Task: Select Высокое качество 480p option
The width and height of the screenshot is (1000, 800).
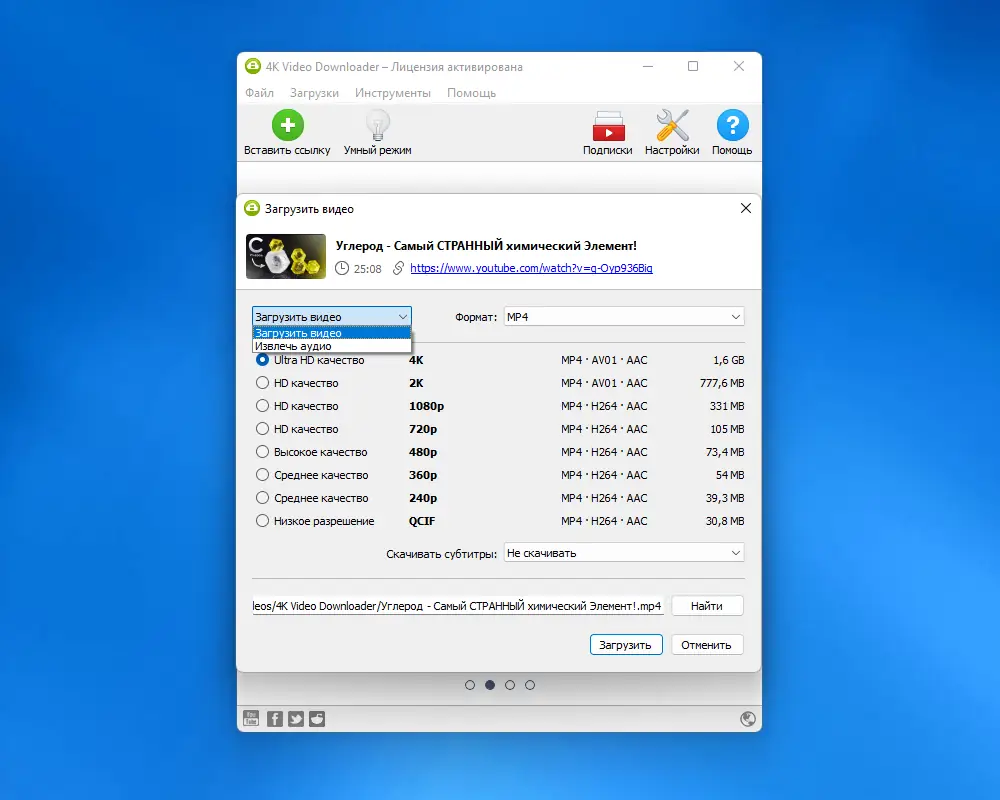Action: [x=262, y=452]
